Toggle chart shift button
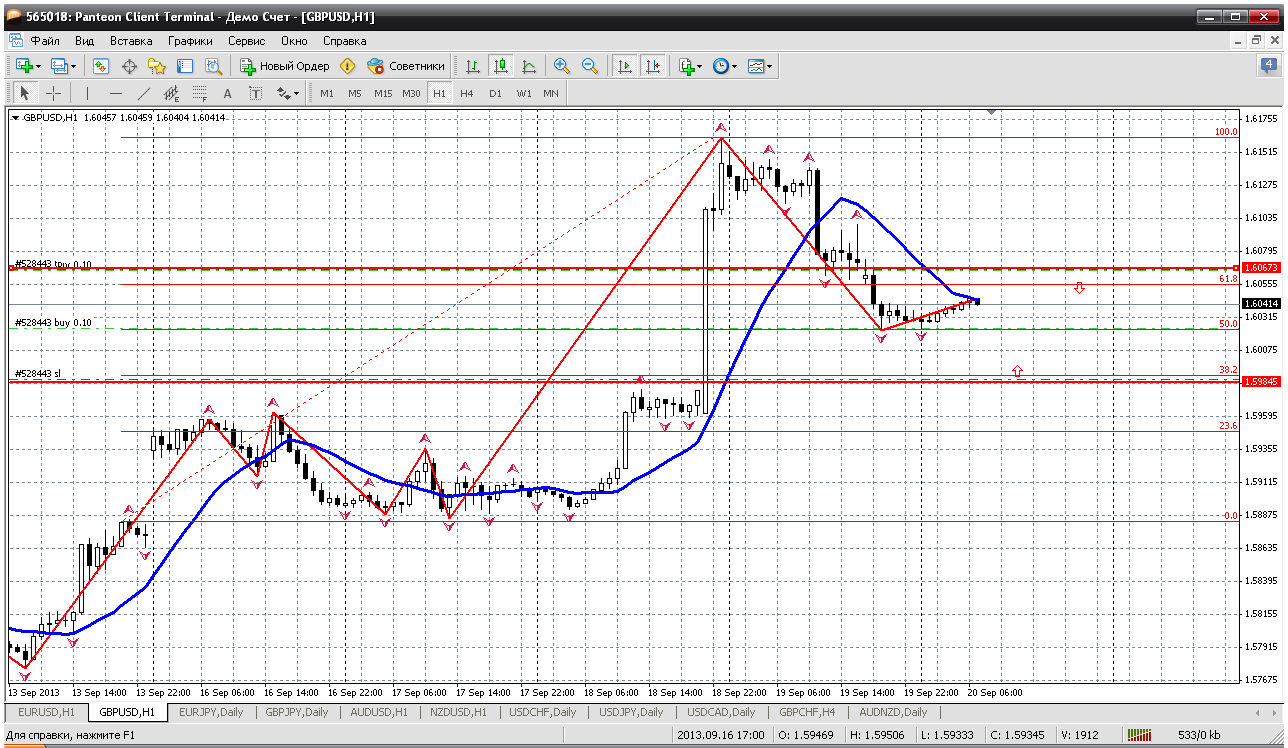 click(x=653, y=66)
